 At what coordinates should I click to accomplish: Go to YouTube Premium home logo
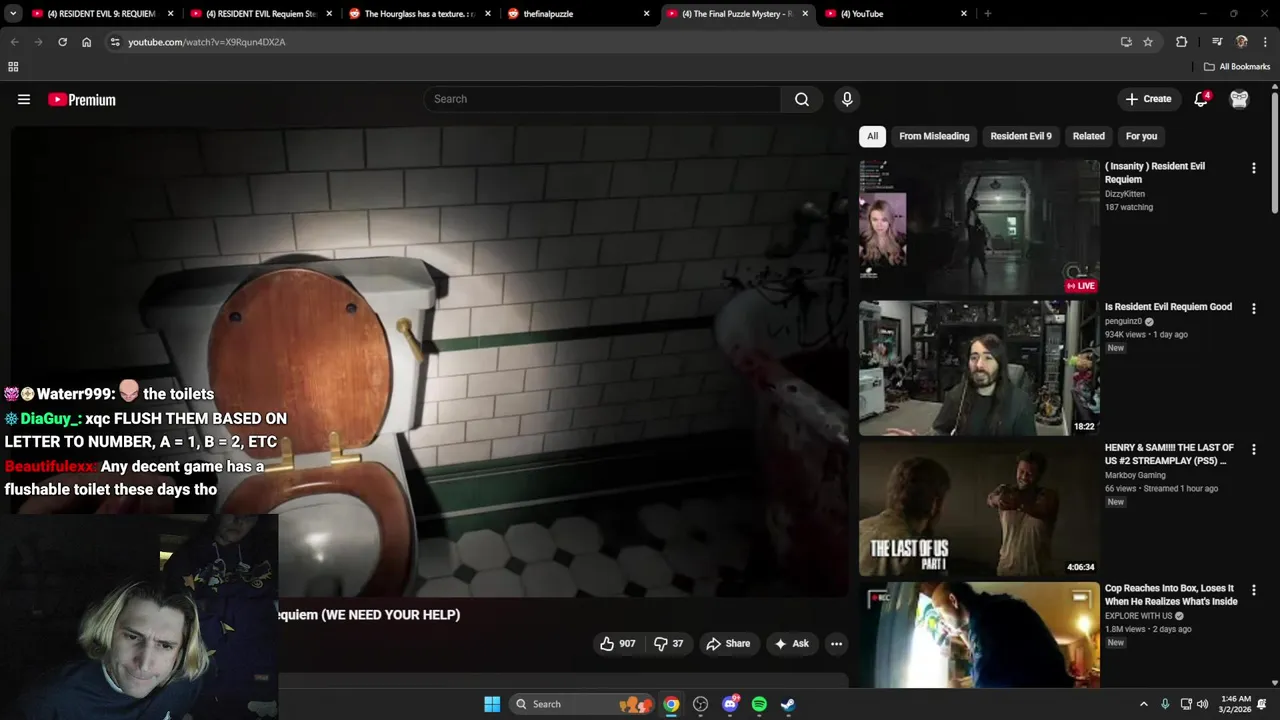(x=82, y=99)
